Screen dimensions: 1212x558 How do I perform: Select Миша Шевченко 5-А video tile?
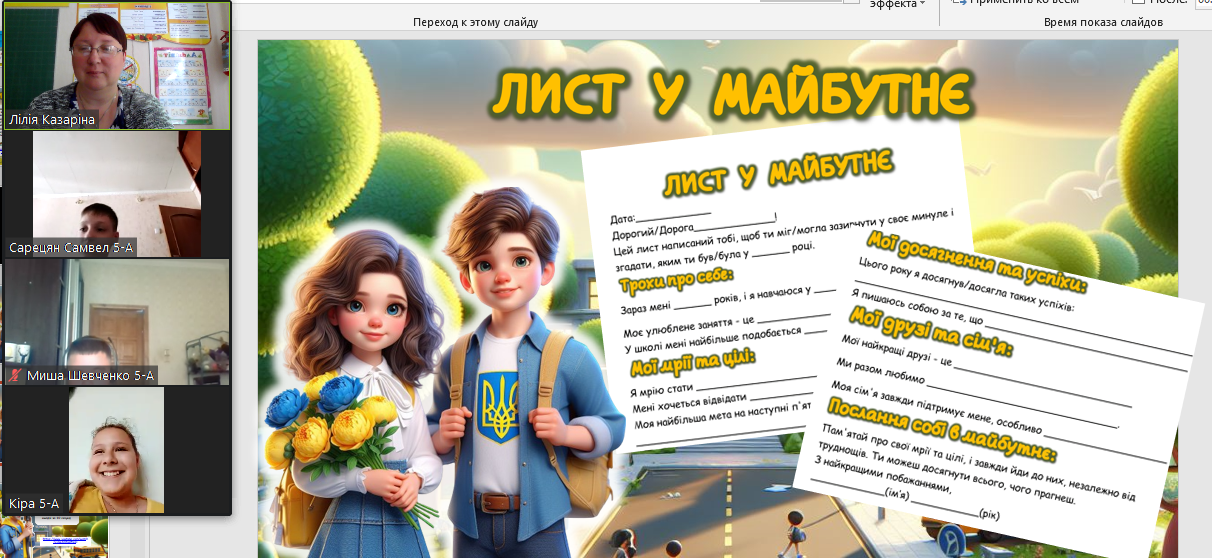click(117, 322)
